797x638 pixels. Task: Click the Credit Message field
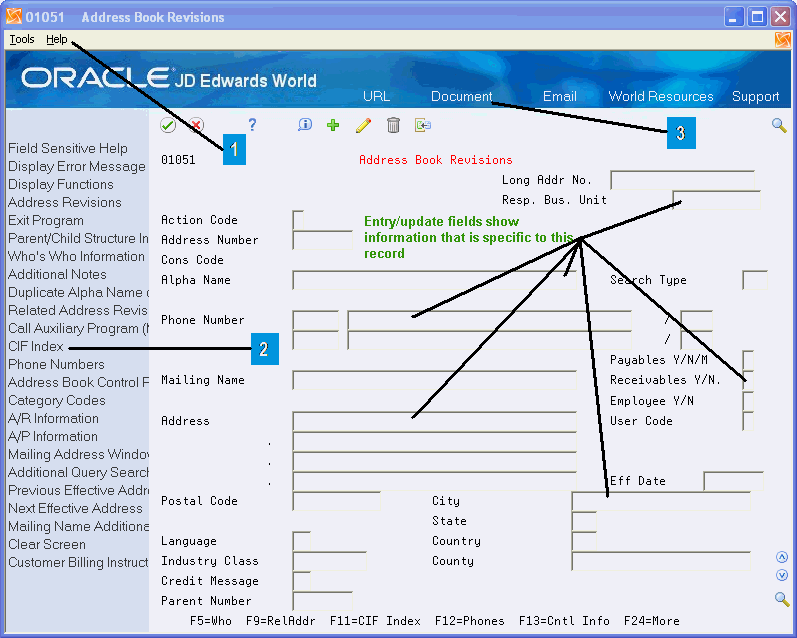tap(301, 581)
